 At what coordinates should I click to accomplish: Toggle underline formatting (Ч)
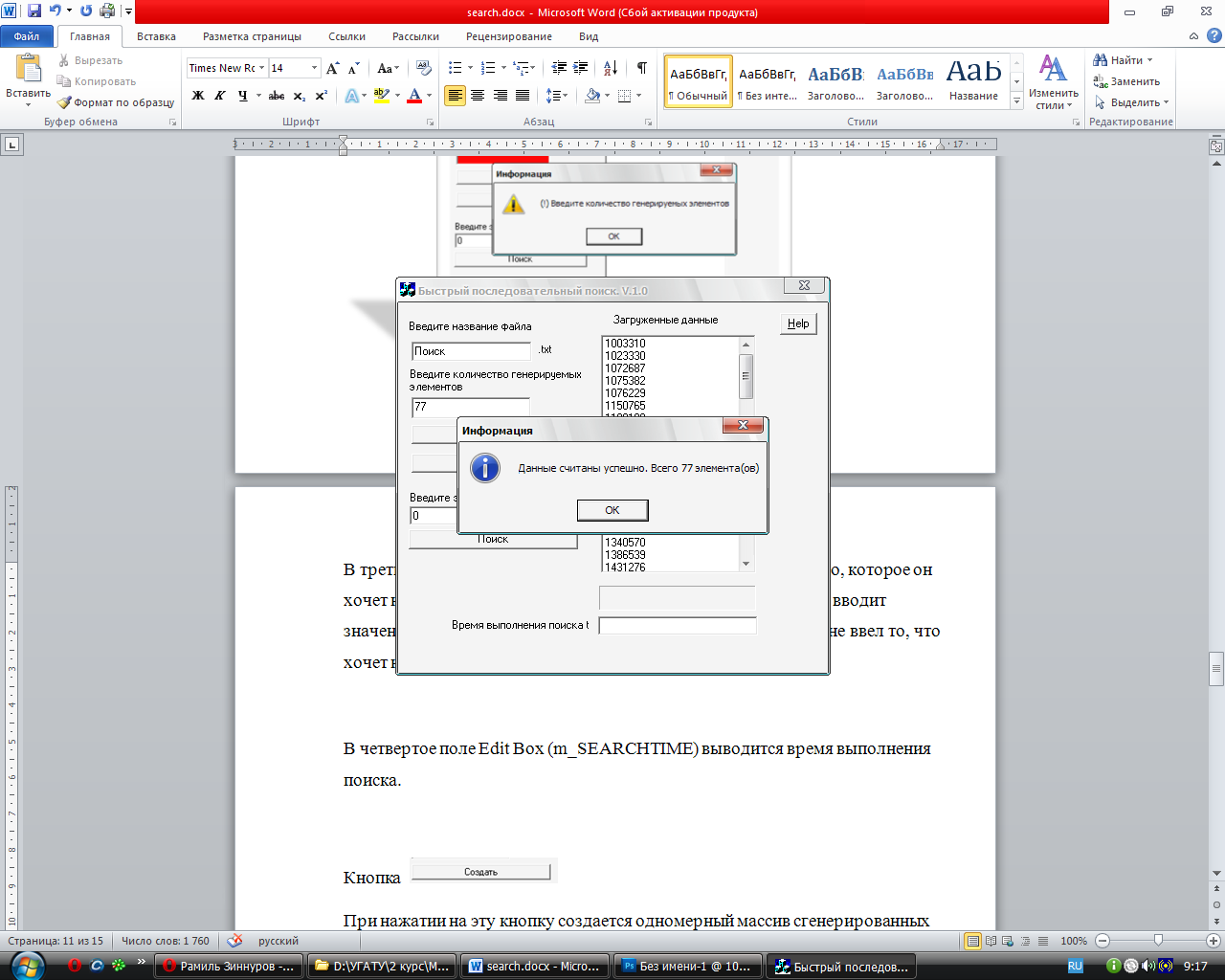tap(243, 96)
